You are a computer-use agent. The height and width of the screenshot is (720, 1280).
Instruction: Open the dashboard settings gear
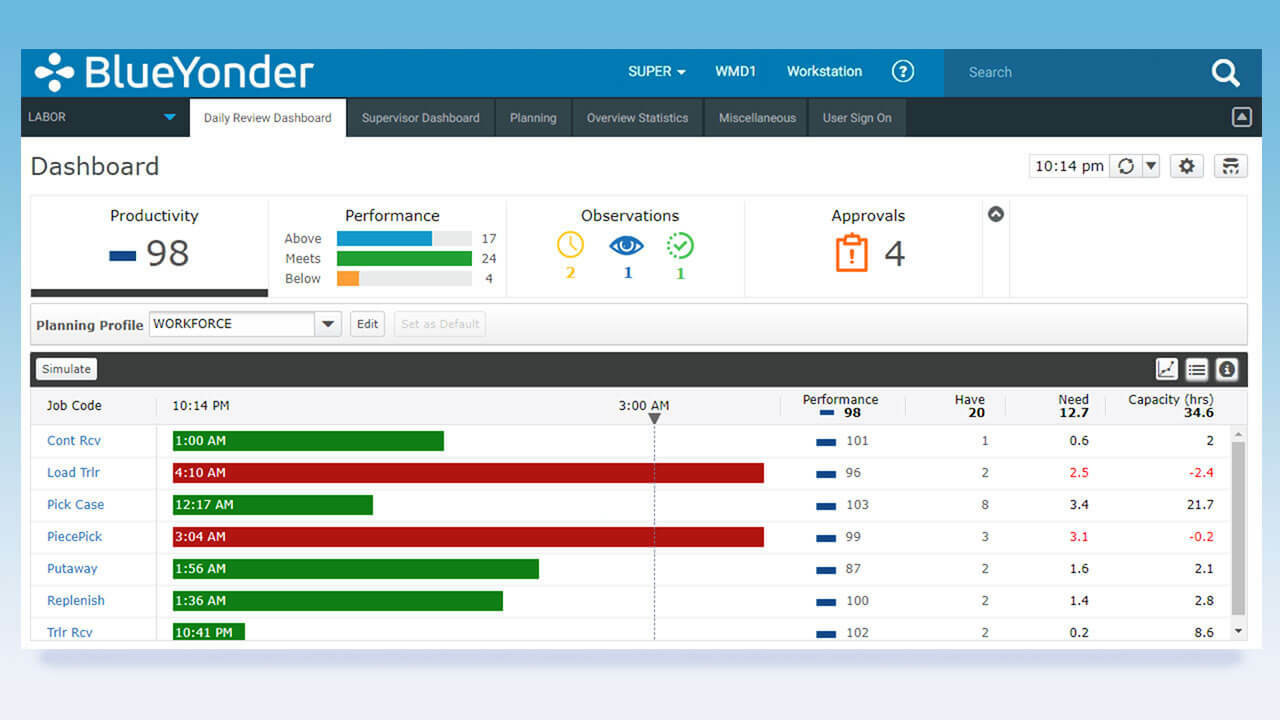pyautogui.click(x=1186, y=166)
